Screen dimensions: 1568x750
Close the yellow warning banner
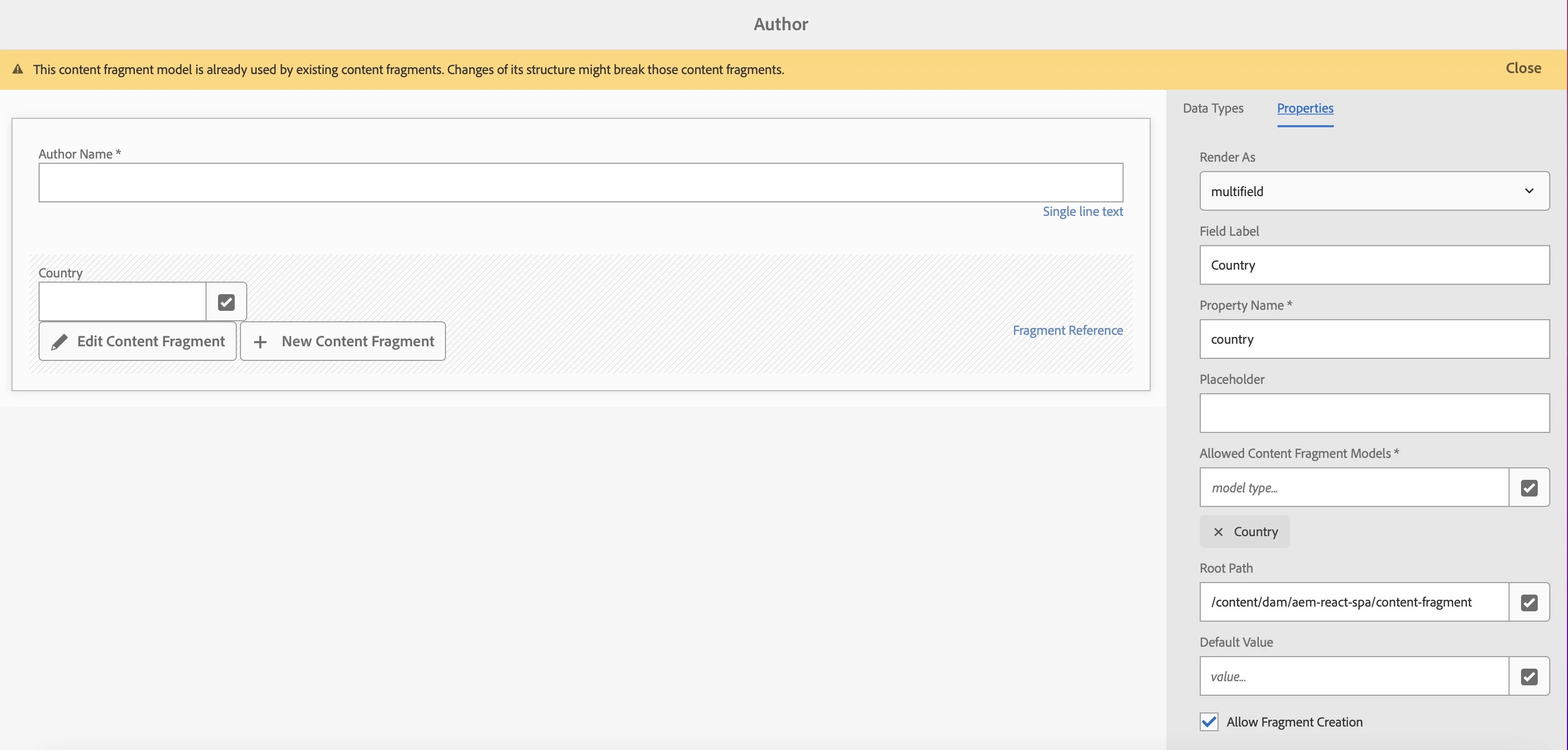tap(1523, 68)
